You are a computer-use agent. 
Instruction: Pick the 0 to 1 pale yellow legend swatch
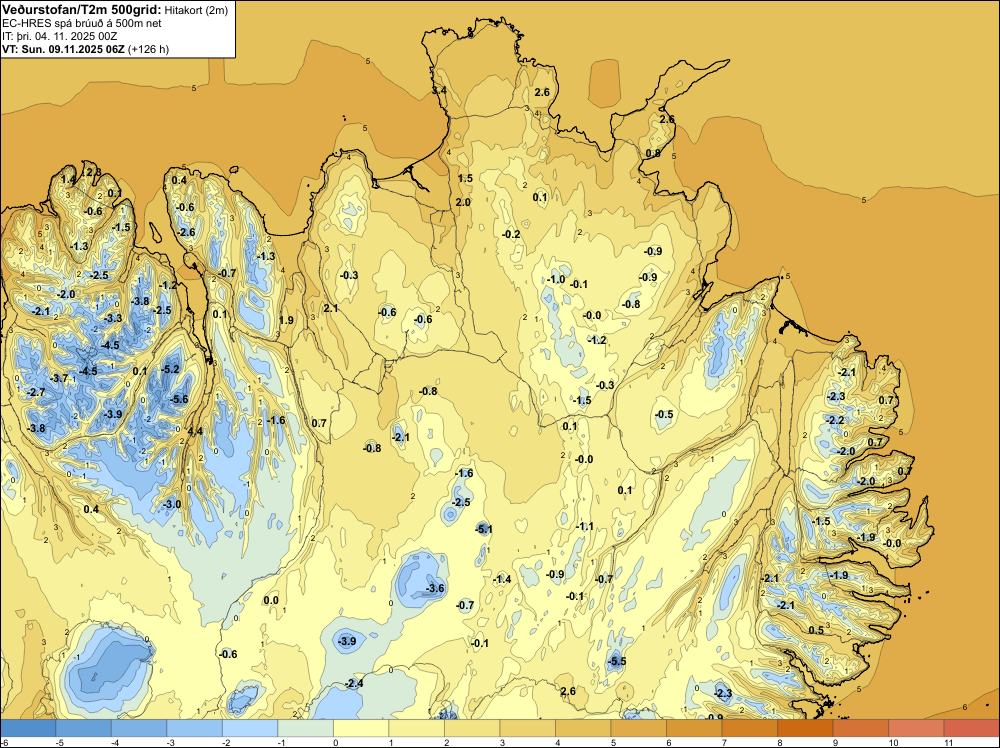(x=361, y=728)
